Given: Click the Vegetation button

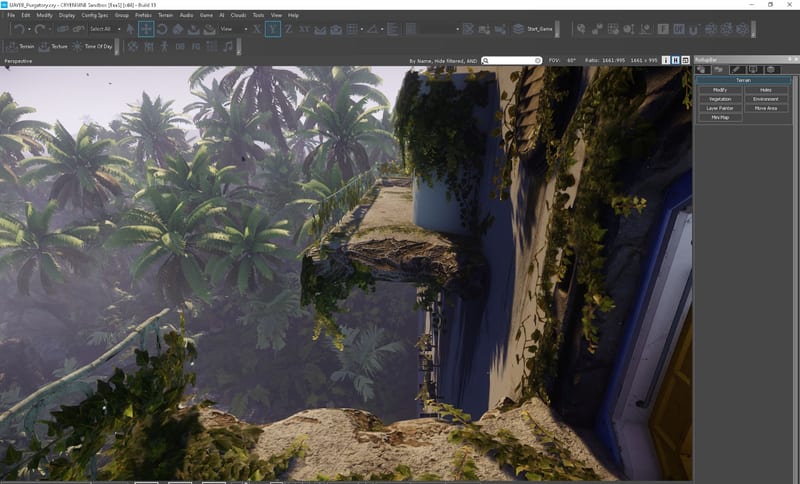Looking at the screenshot, I should pos(720,99).
